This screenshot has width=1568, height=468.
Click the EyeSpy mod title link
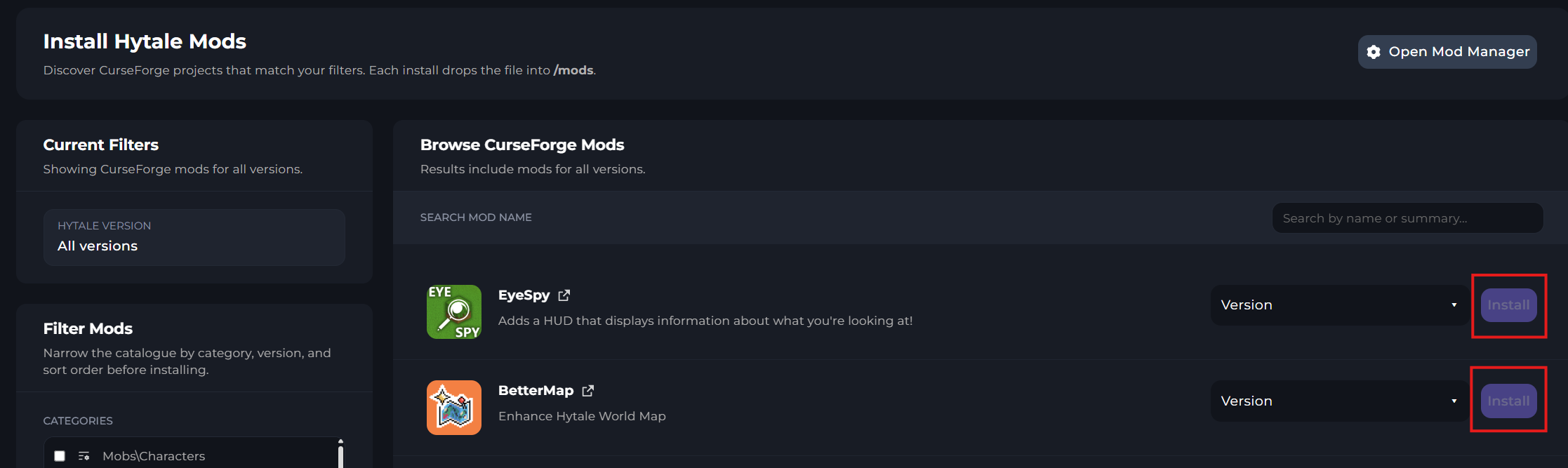click(524, 295)
